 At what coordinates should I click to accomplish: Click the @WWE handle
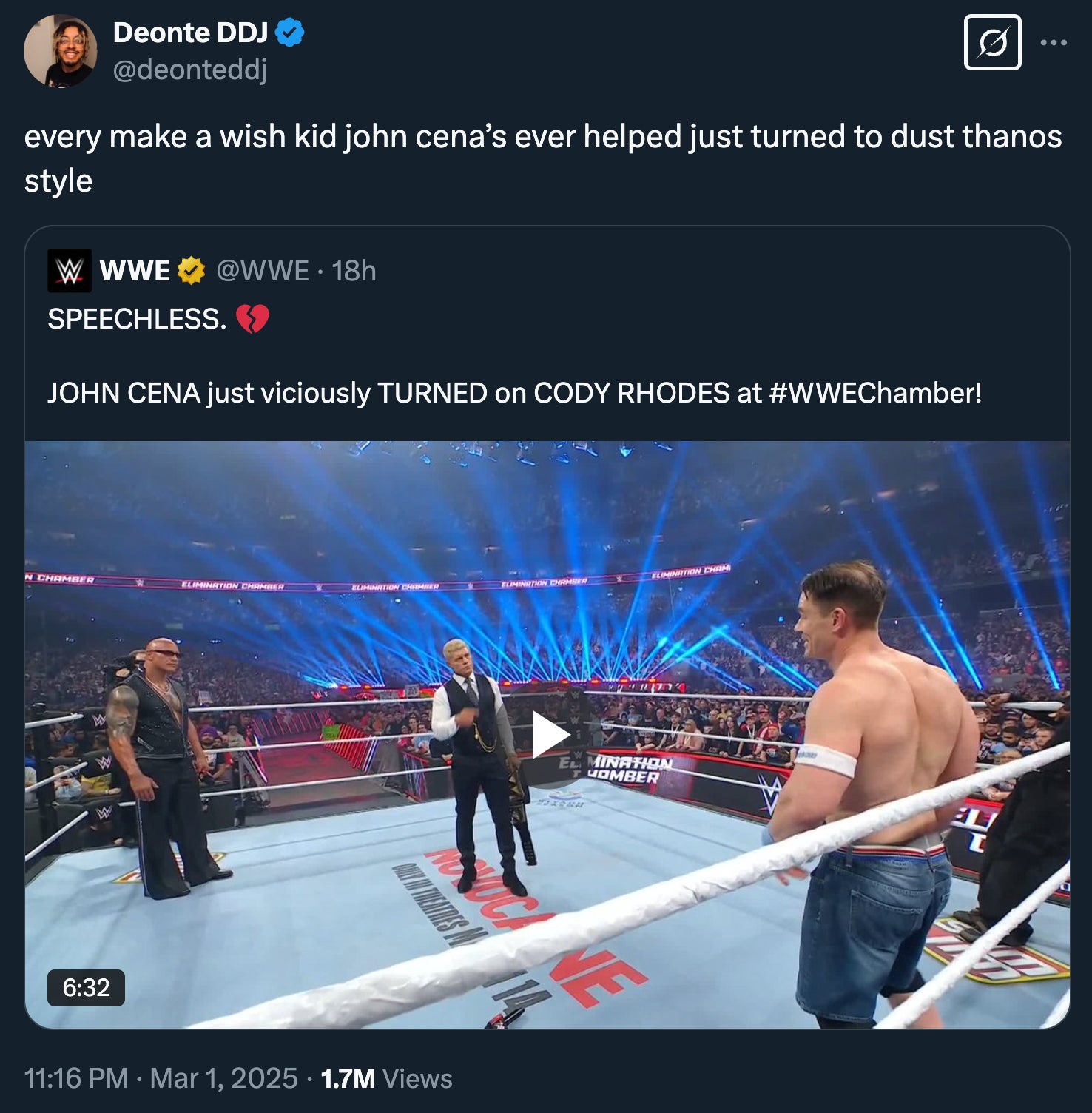(x=262, y=271)
